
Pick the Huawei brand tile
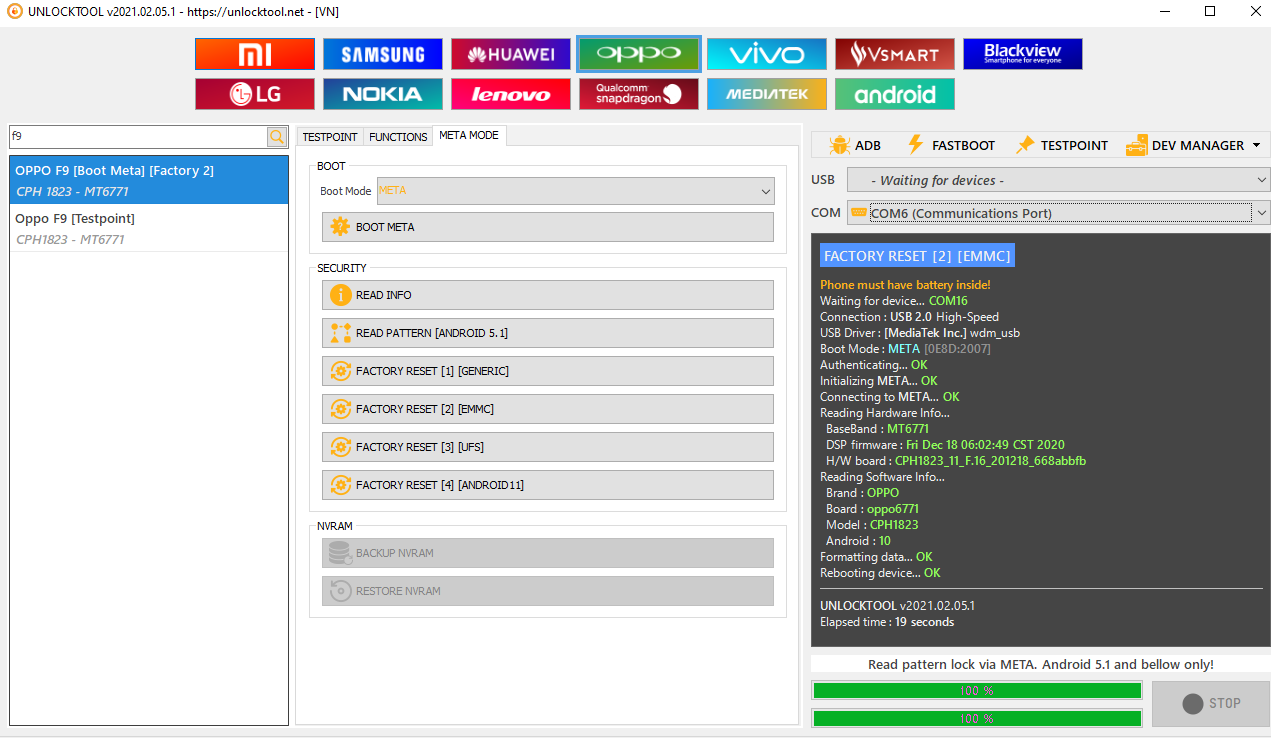click(511, 54)
